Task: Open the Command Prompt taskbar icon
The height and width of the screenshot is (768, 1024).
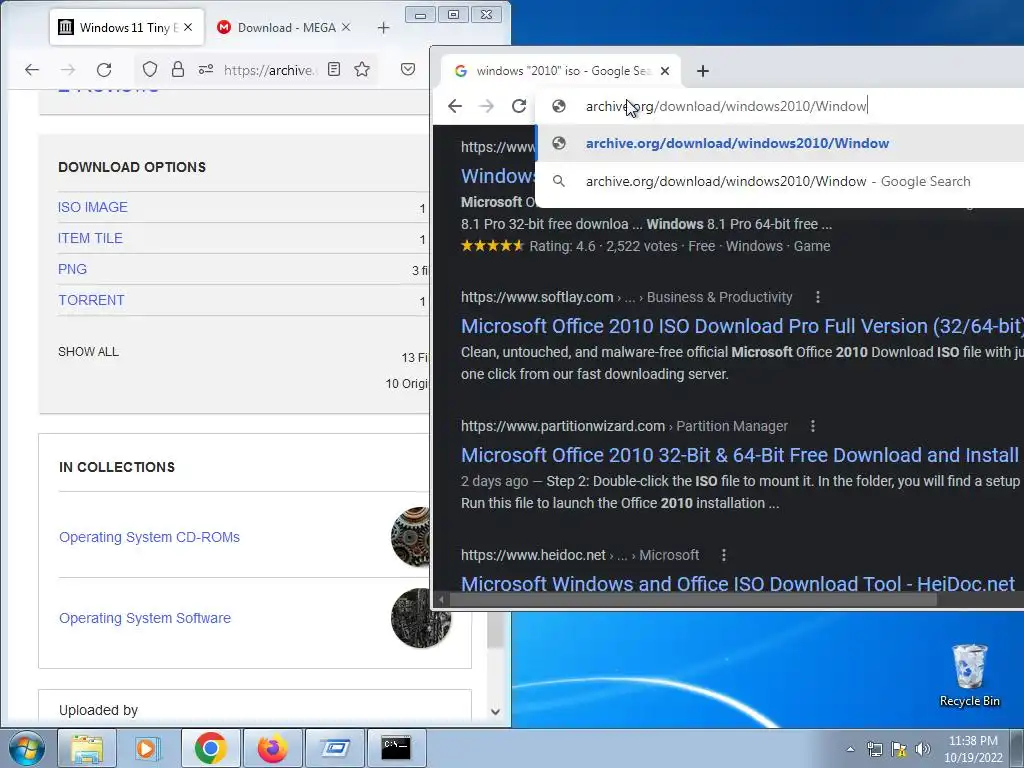Action: [396, 748]
